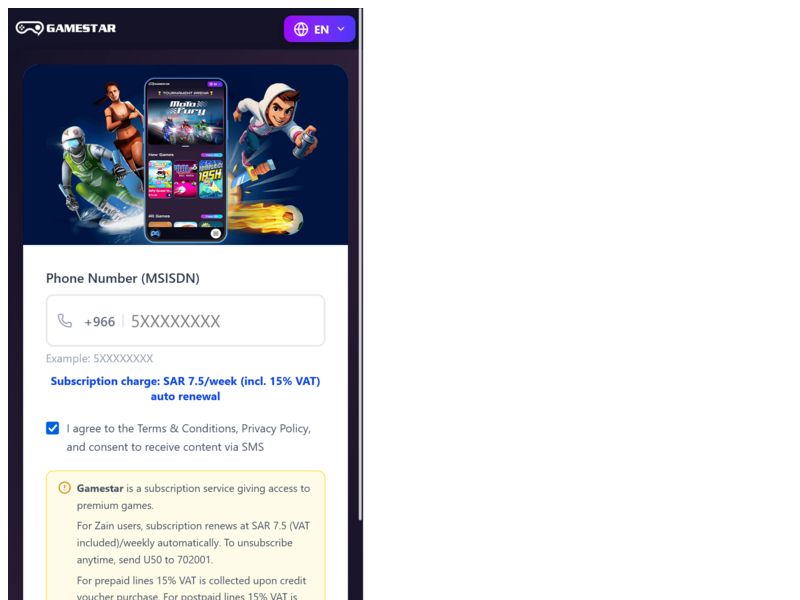Click the "Phone Number (MSISDN)" label
Screen dimensions: 800x600
(x=122, y=278)
